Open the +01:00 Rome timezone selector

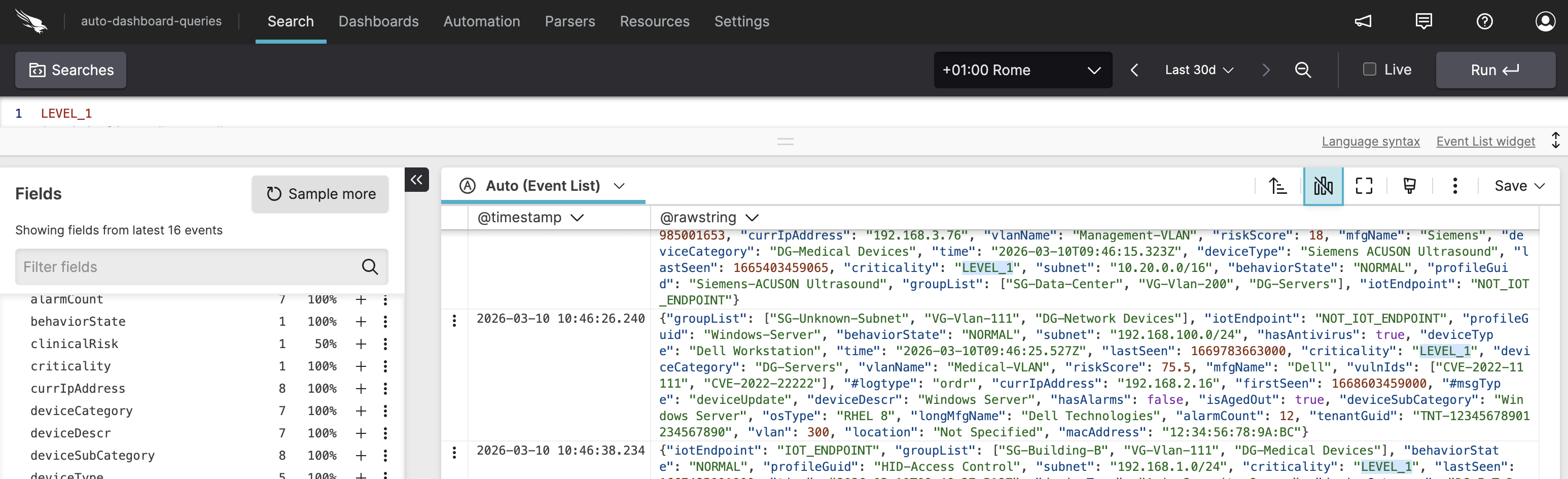[x=1022, y=70]
